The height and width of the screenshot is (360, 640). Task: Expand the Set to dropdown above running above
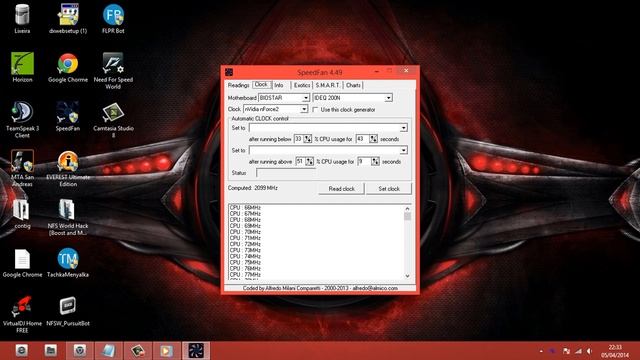pyautogui.click(x=403, y=150)
